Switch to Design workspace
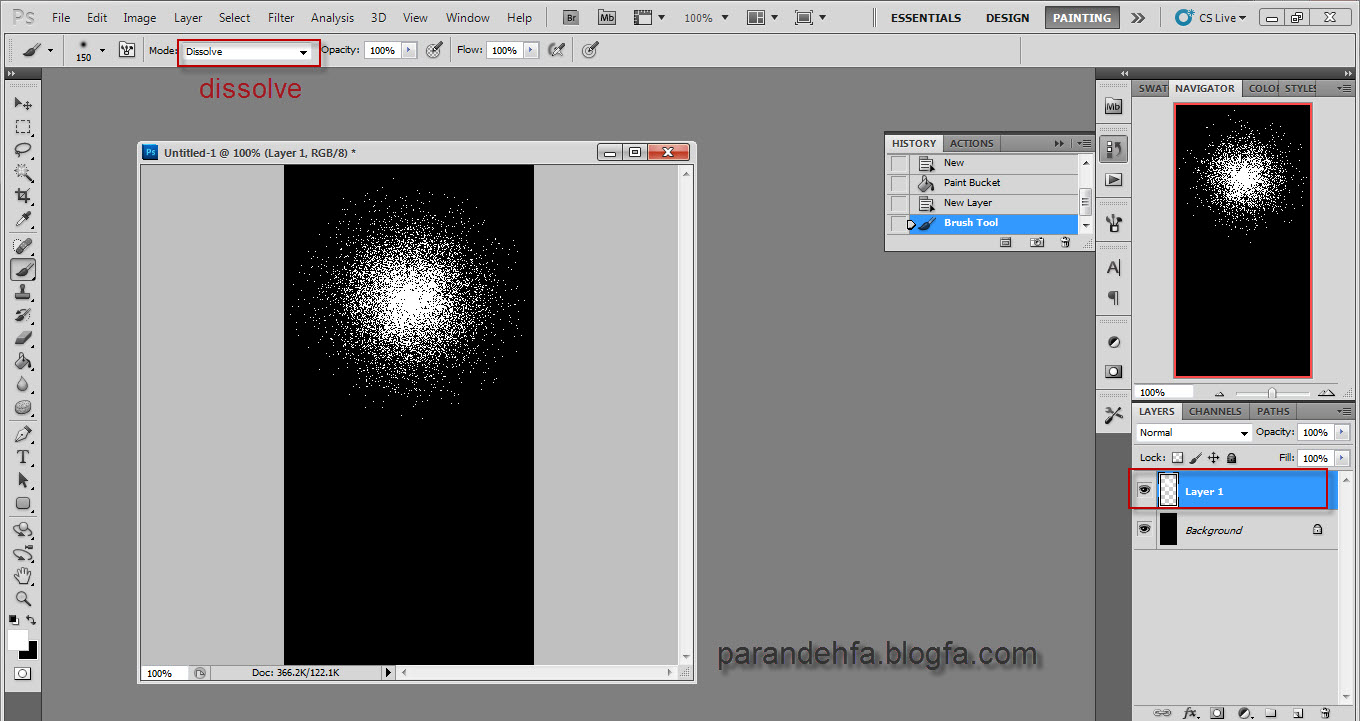The height and width of the screenshot is (721, 1360). point(1007,18)
